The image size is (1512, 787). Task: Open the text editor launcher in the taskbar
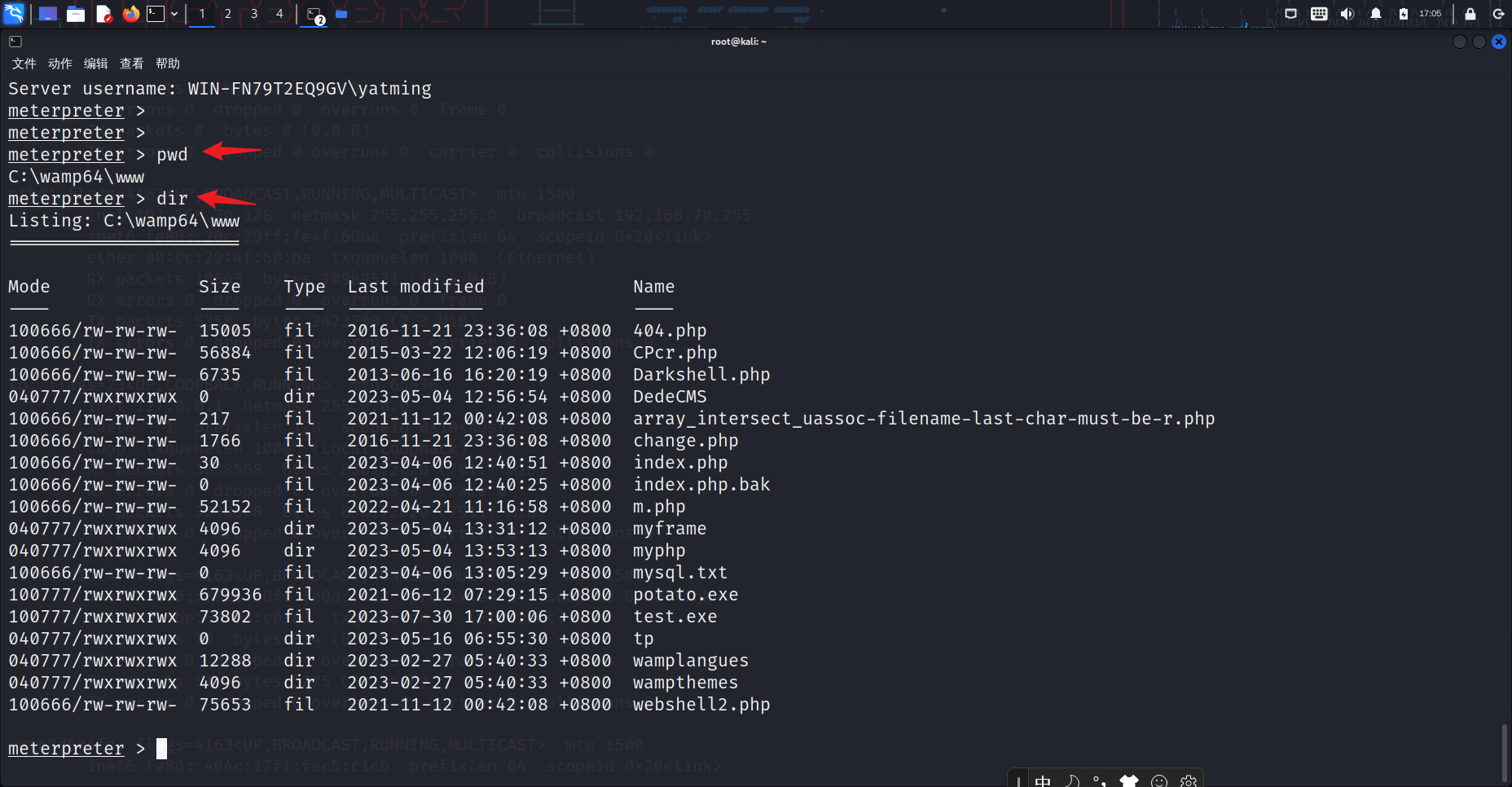tap(103, 13)
